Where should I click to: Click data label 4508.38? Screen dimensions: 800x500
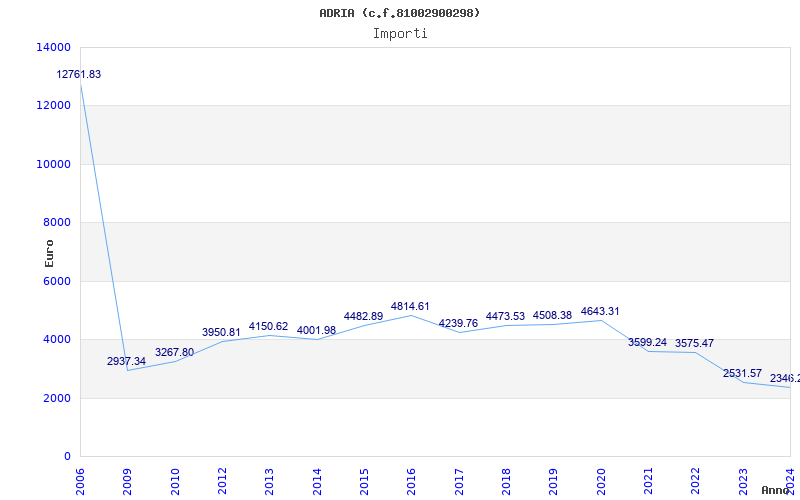tap(552, 316)
